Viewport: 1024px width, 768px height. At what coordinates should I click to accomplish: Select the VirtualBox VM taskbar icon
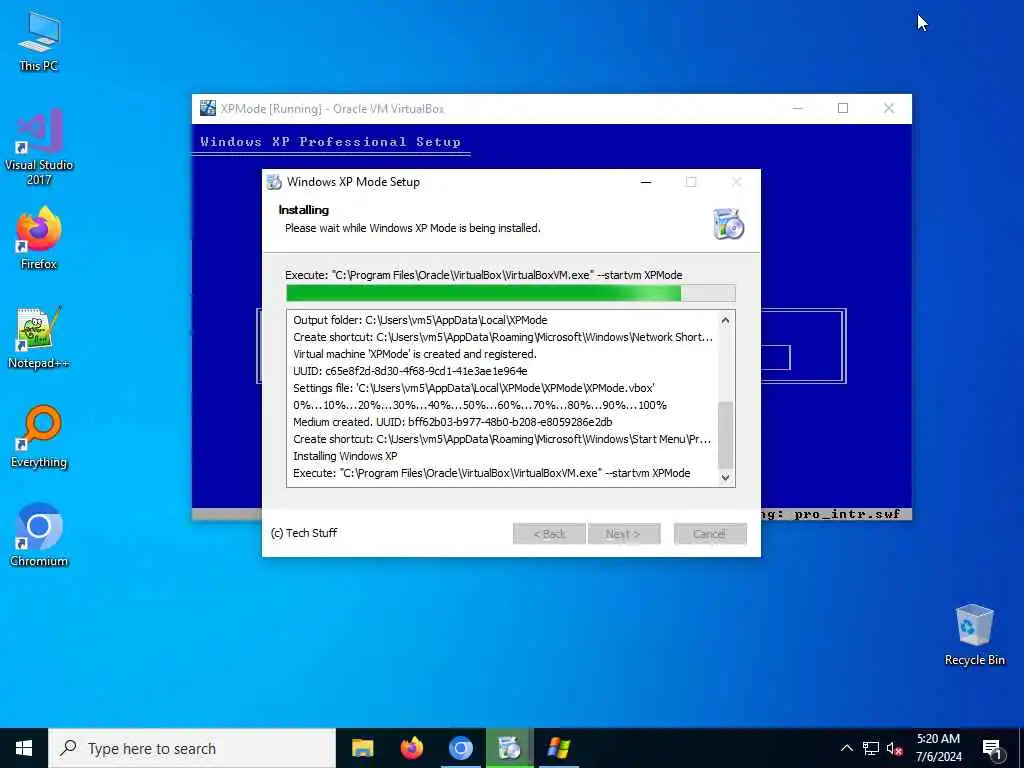coord(559,748)
